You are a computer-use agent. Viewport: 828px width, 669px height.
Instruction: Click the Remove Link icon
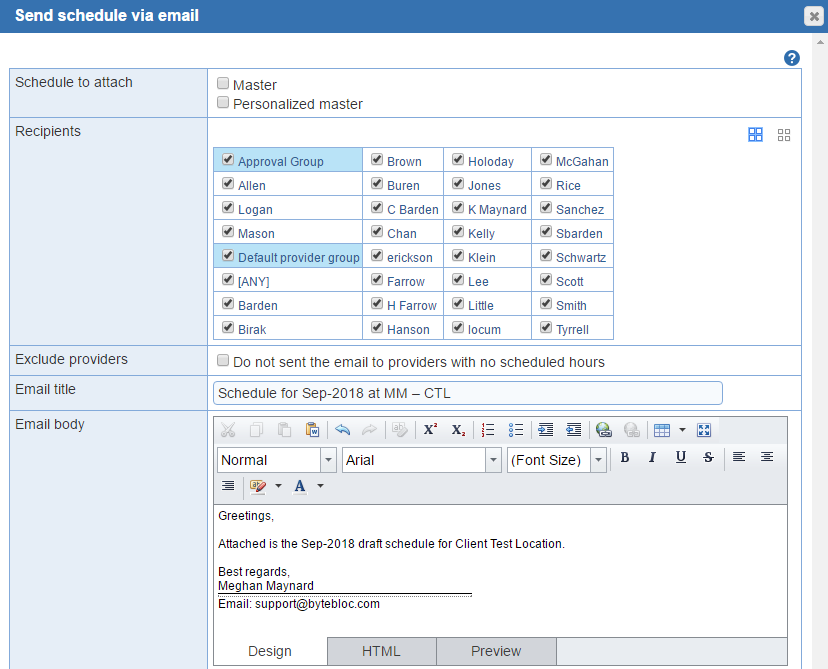(632, 430)
